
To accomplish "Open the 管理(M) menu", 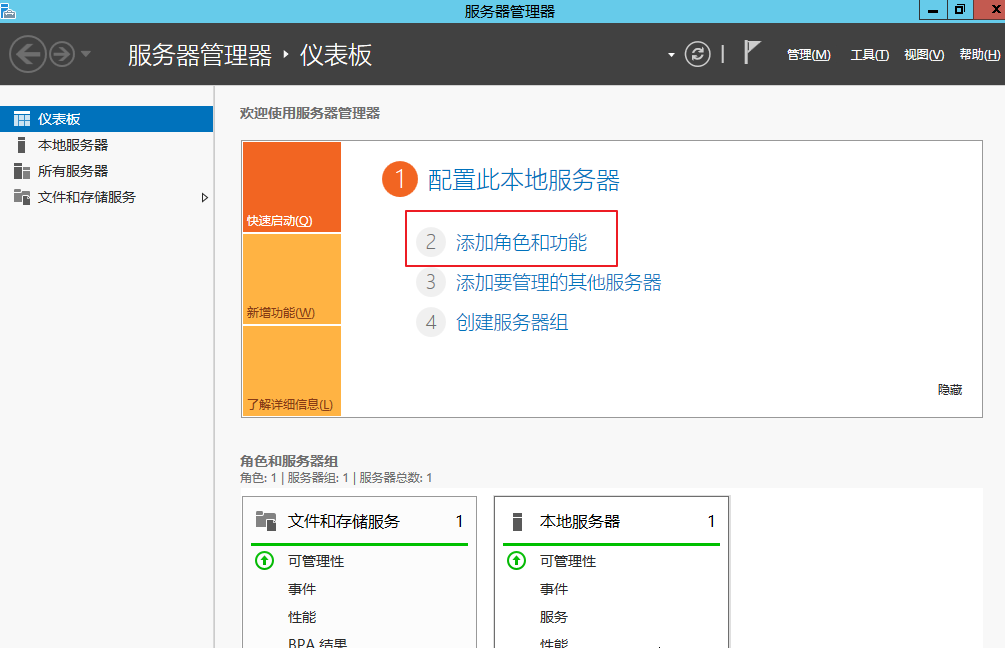I will click(x=808, y=55).
